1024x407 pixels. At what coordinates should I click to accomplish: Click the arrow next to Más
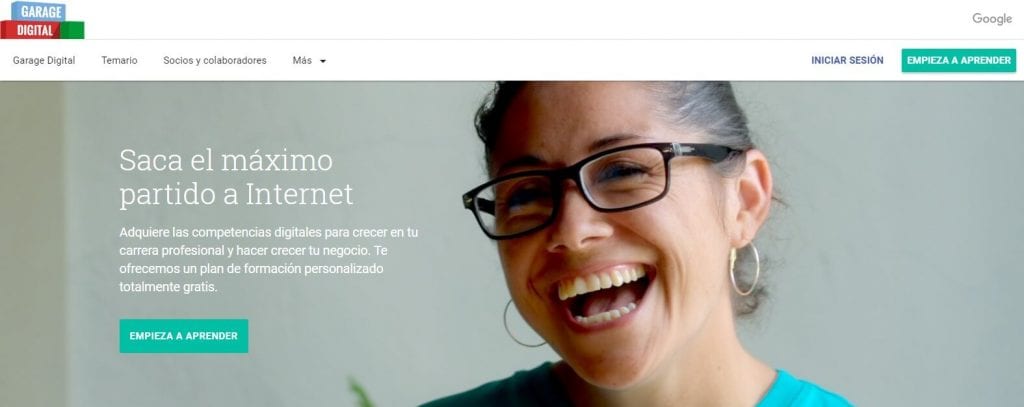[323, 61]
